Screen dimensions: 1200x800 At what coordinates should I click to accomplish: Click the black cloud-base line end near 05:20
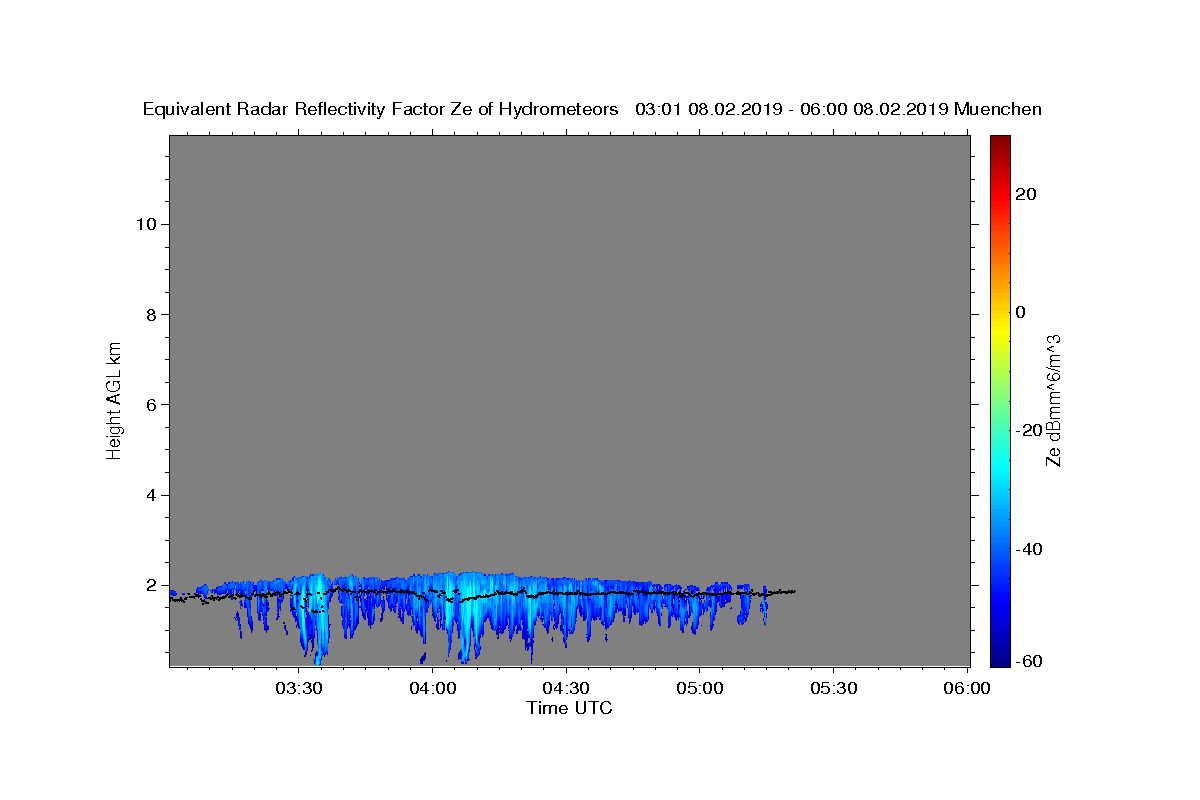[792, 591]
